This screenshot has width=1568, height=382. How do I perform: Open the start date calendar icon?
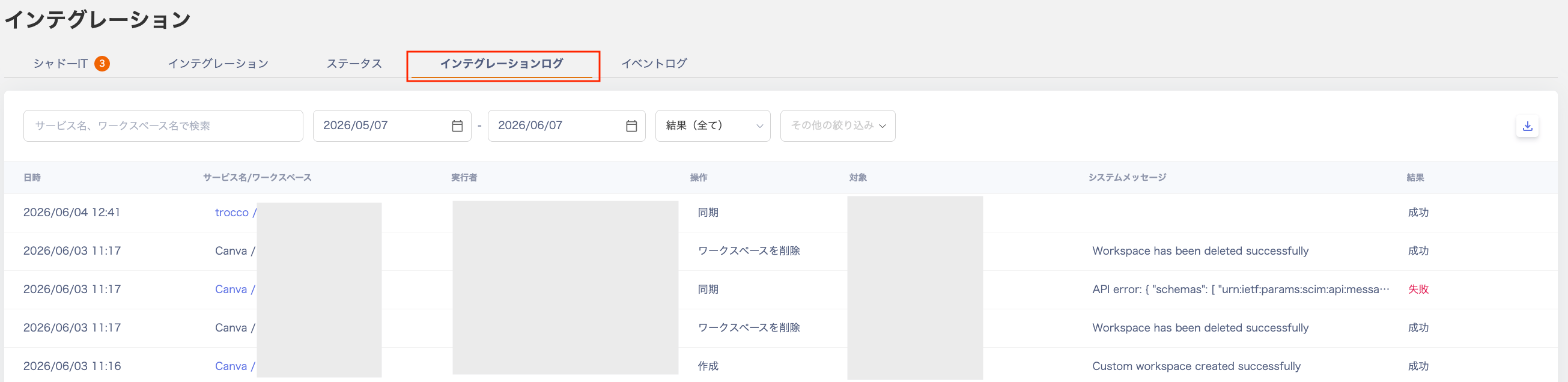[x=457, y=126]
